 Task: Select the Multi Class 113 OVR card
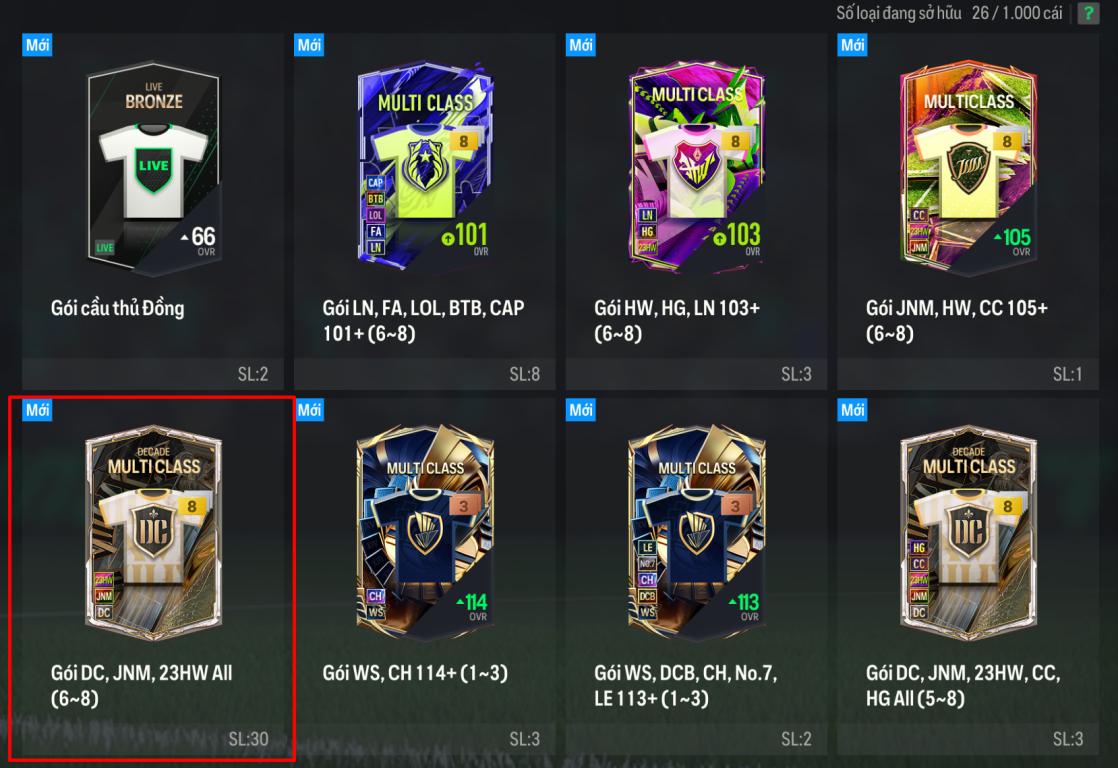click(x=697, y=533)
